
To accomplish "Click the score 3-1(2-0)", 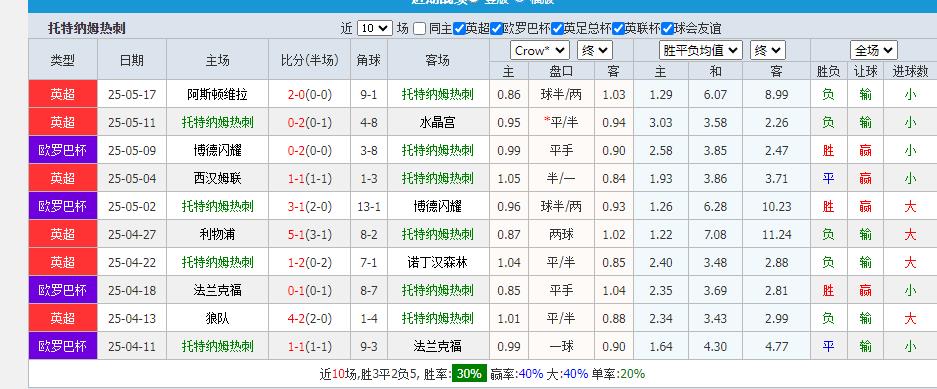I will click(x=310, y=206).
